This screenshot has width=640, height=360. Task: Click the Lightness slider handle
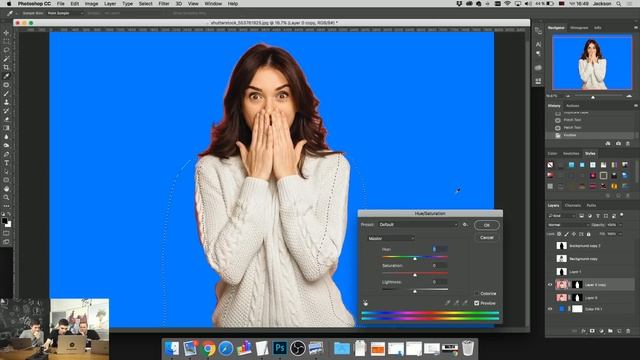415,291
